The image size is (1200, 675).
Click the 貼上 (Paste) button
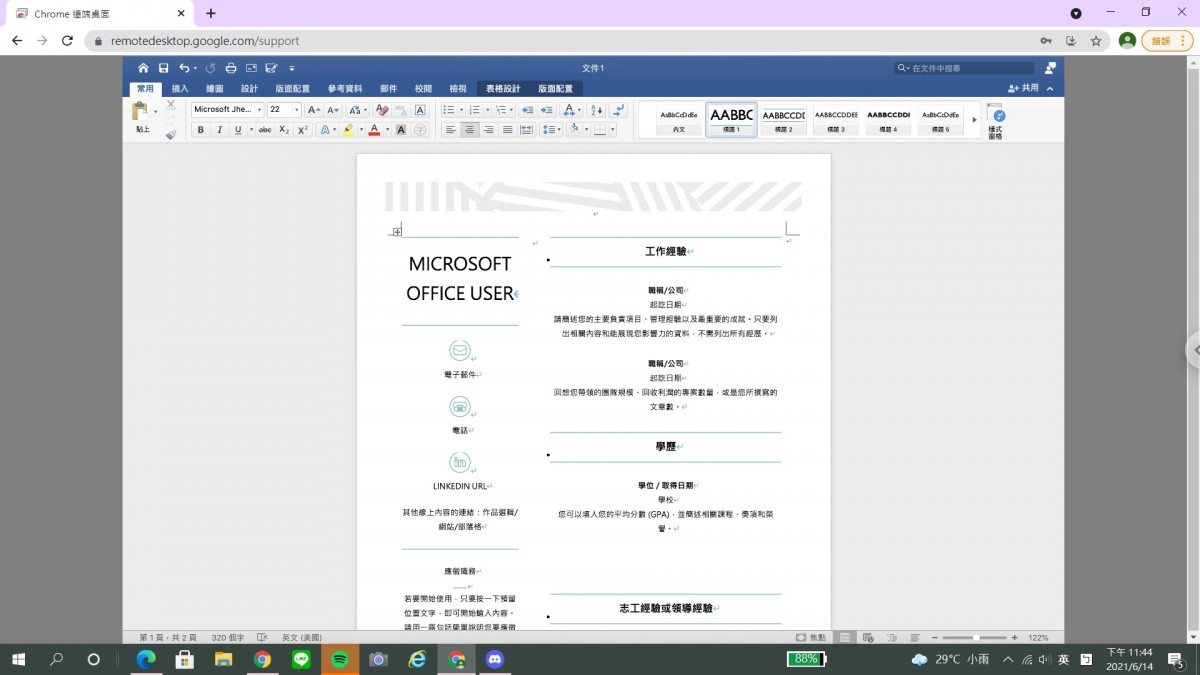[143, 117]
